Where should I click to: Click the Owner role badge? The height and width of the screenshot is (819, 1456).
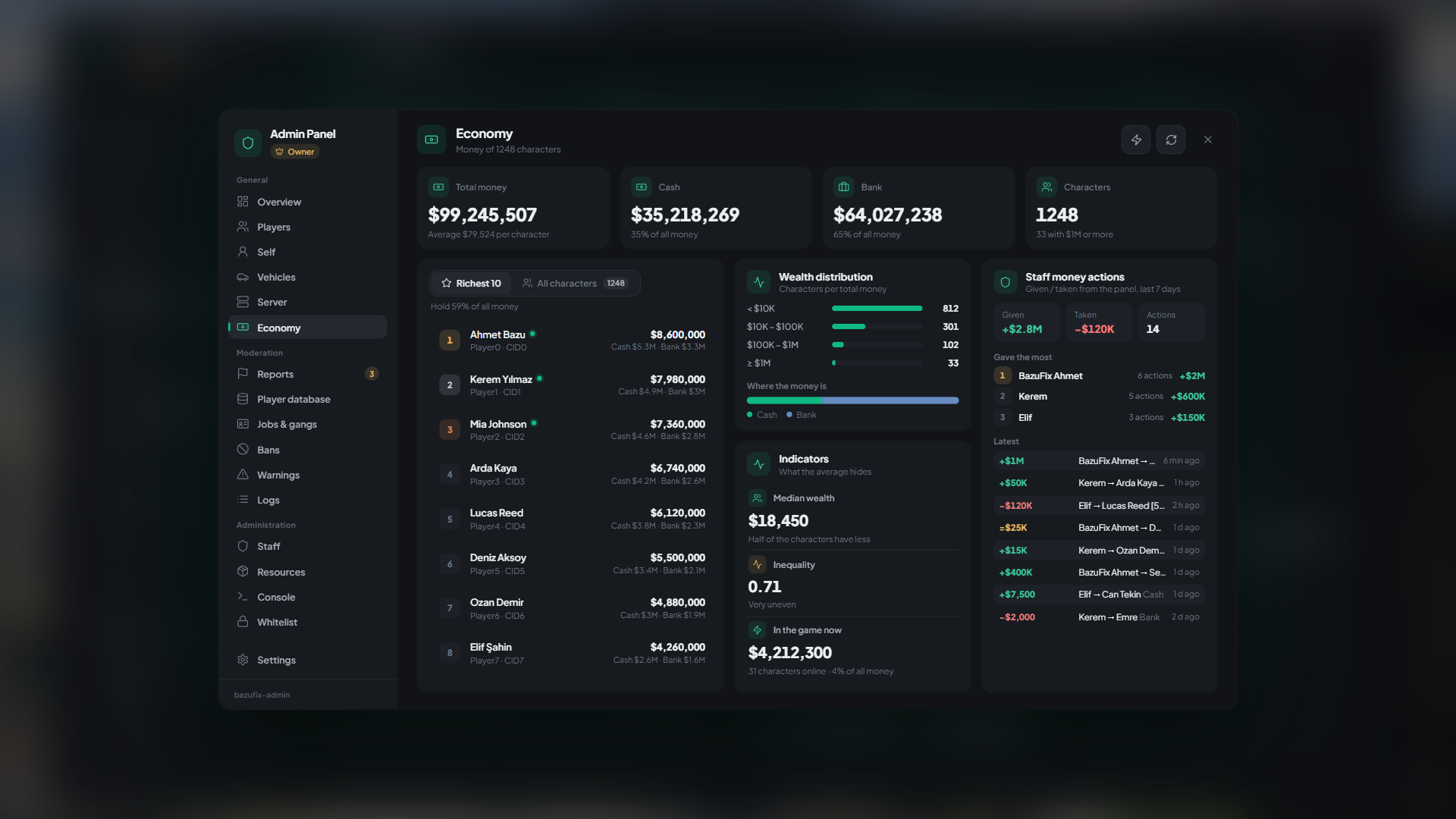[295, 152]
